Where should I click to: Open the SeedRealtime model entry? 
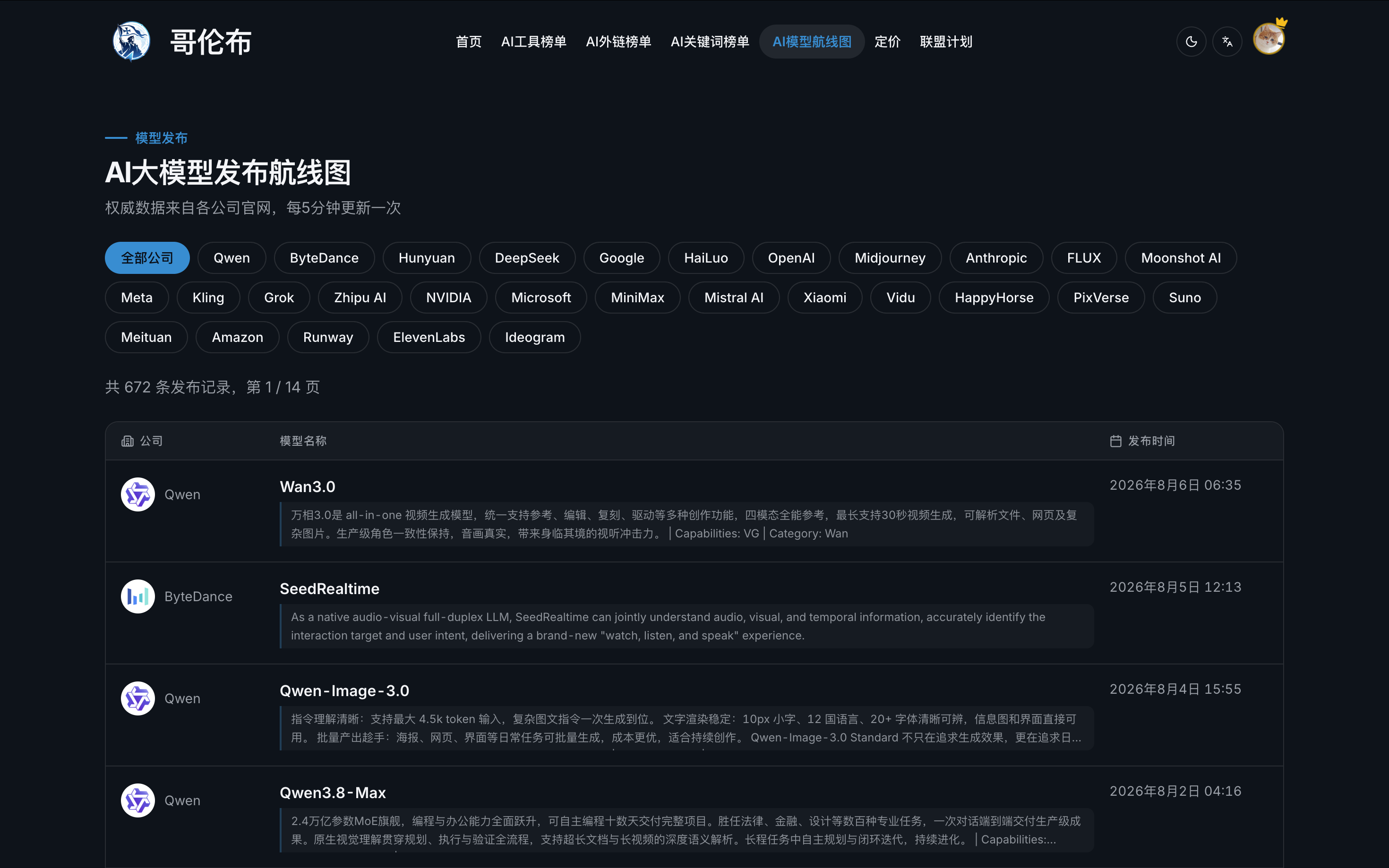tap(330, 589)
